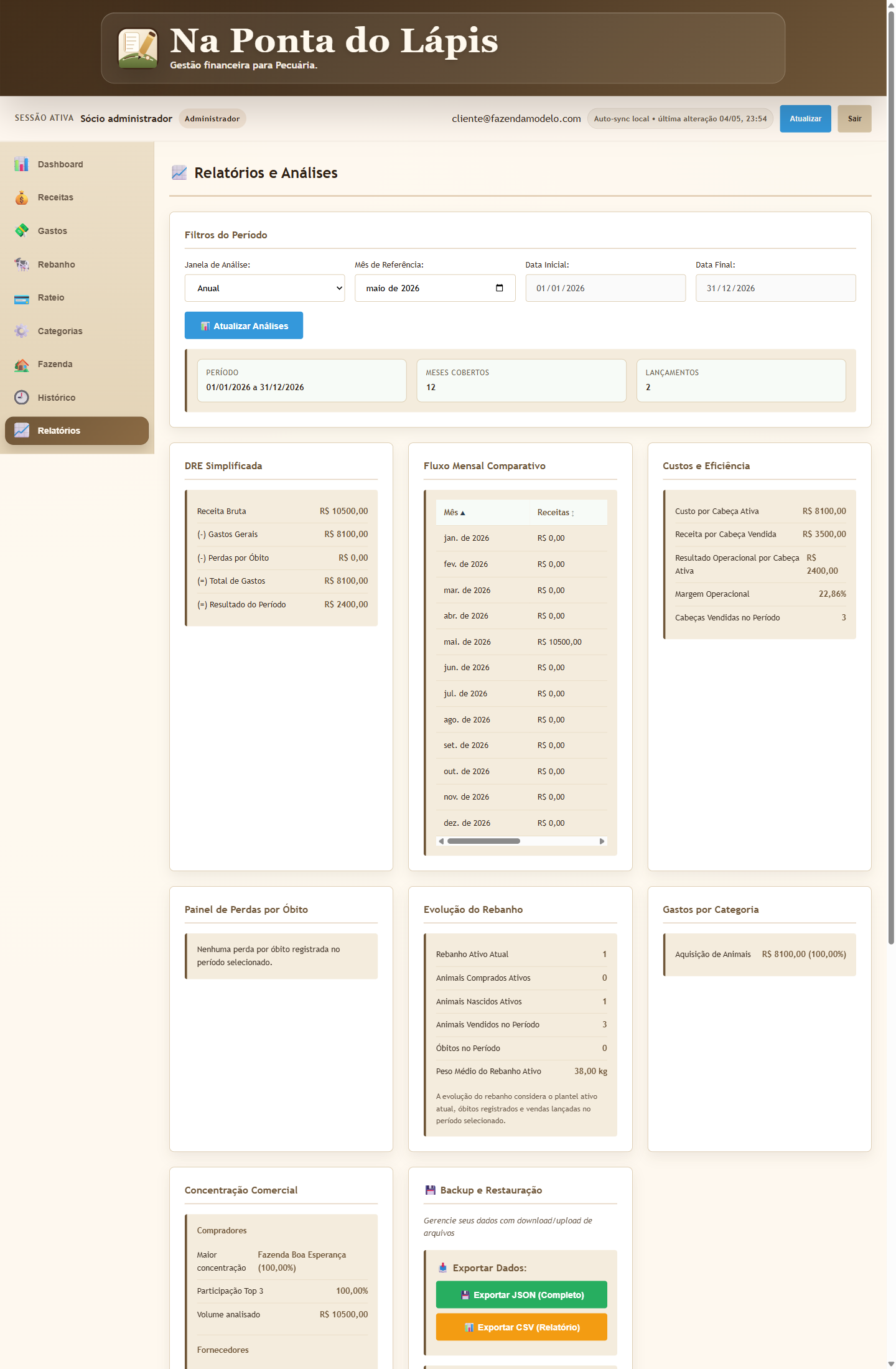Viewport: 896px width, 1369px height.
Task: Click the Data Inicial date field
Action: pyautogui.click(x=605, y=288)
